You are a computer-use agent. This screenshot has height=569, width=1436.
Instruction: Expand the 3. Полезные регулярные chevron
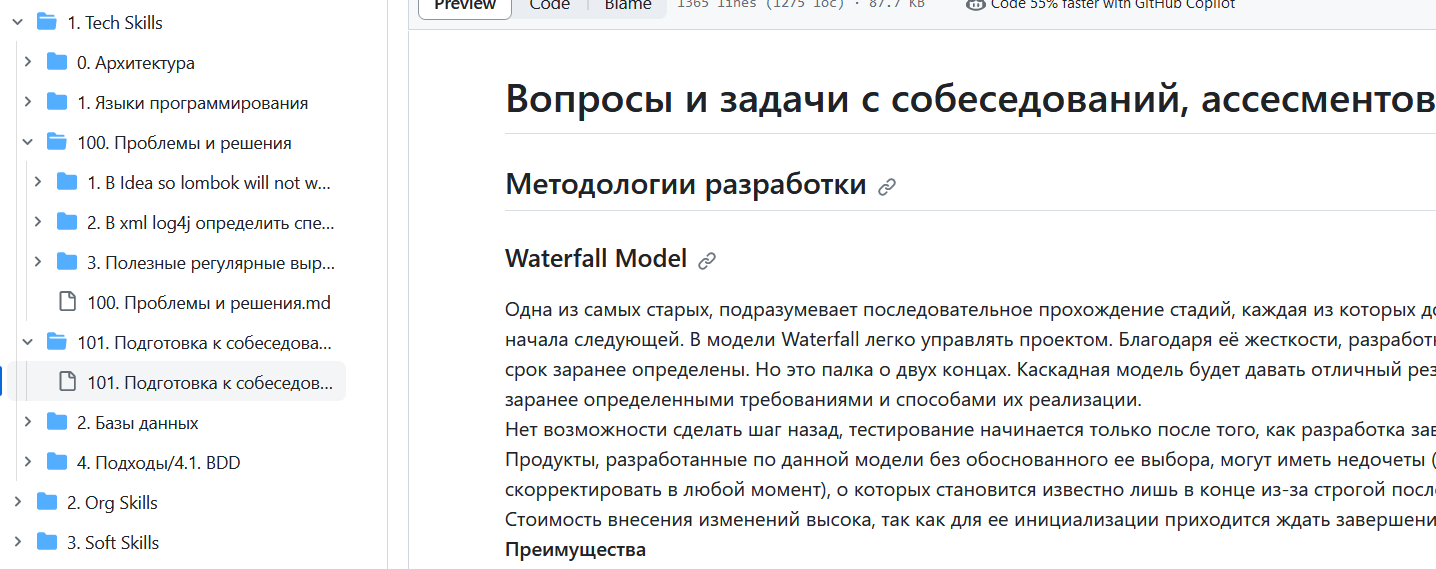pyautogui.click(x=37, y=262)
